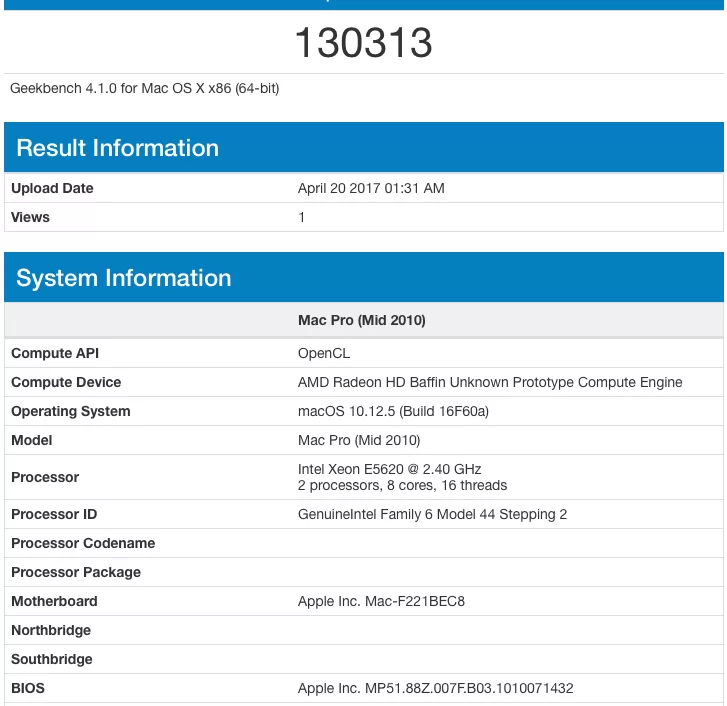The height and width of the screenshot is (706, 727).
Task: Click the score value 130313
Action: pos(364,43)
